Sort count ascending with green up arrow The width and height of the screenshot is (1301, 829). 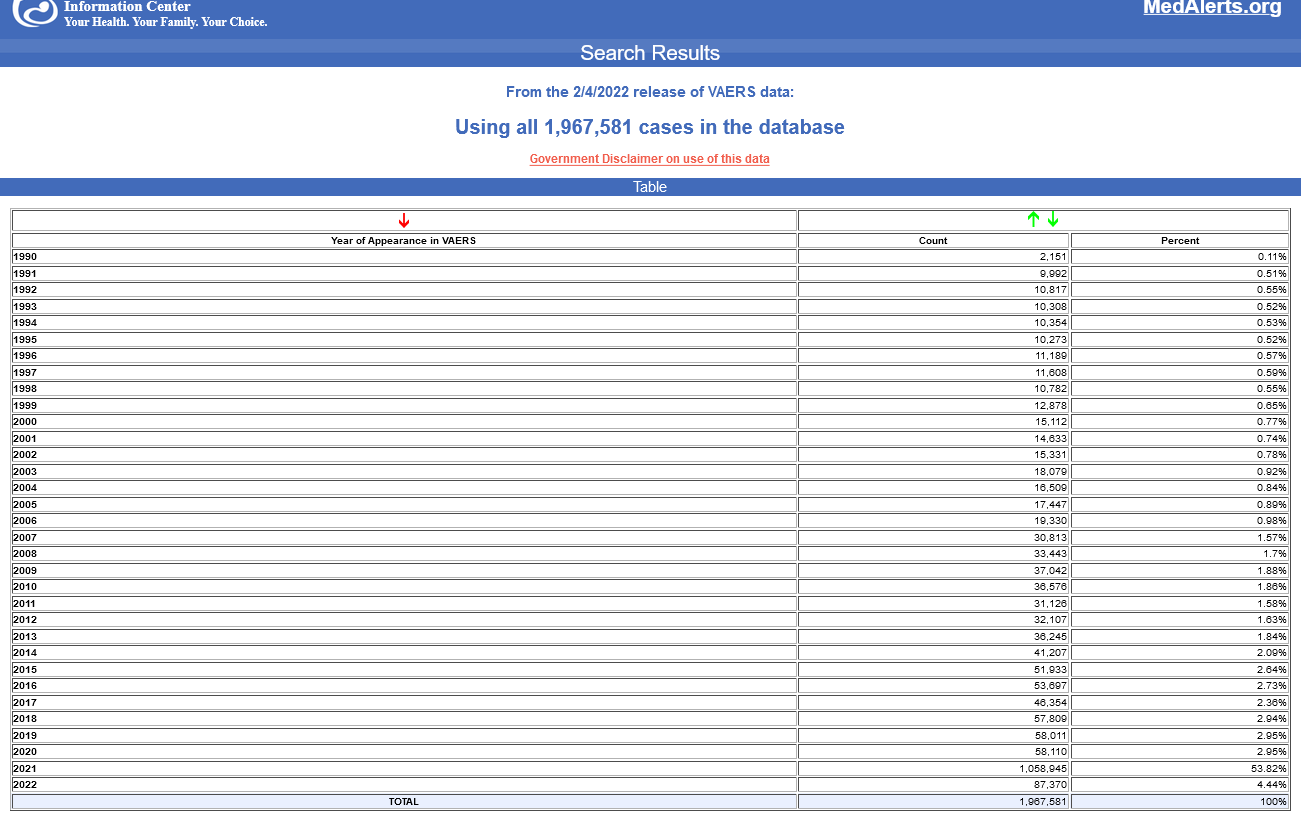[x=1034, y=220]
